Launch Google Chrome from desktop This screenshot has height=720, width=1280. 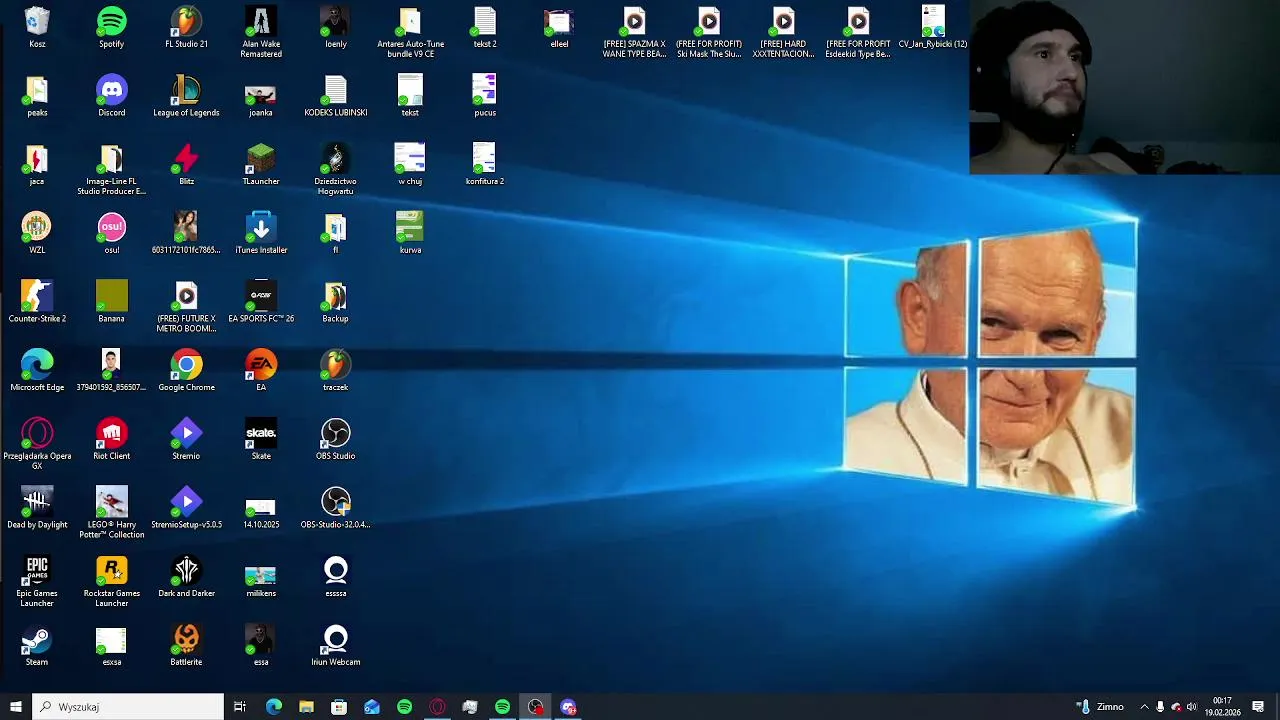186,371
